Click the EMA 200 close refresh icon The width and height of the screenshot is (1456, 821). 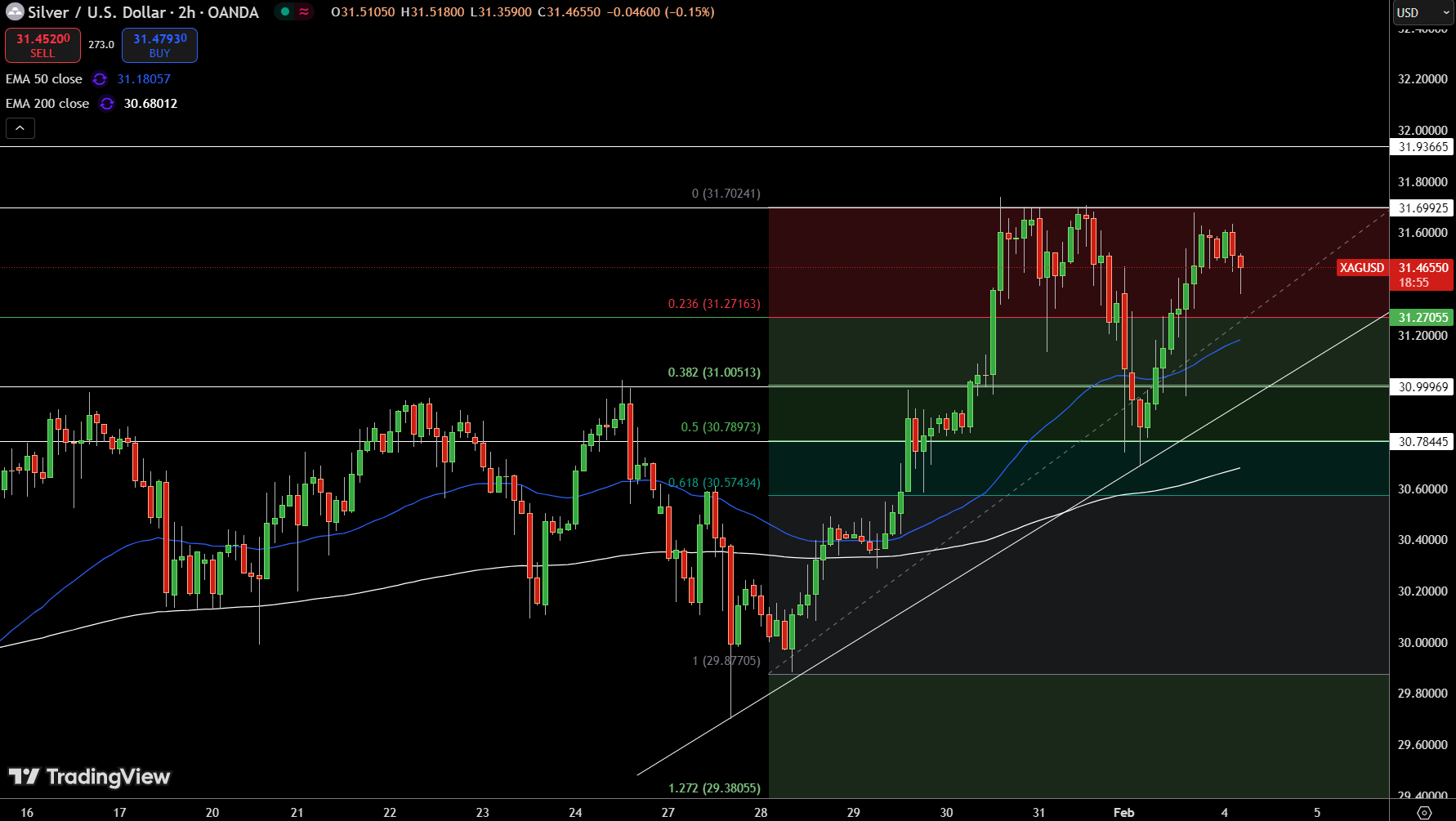click(x=107, y=104)
